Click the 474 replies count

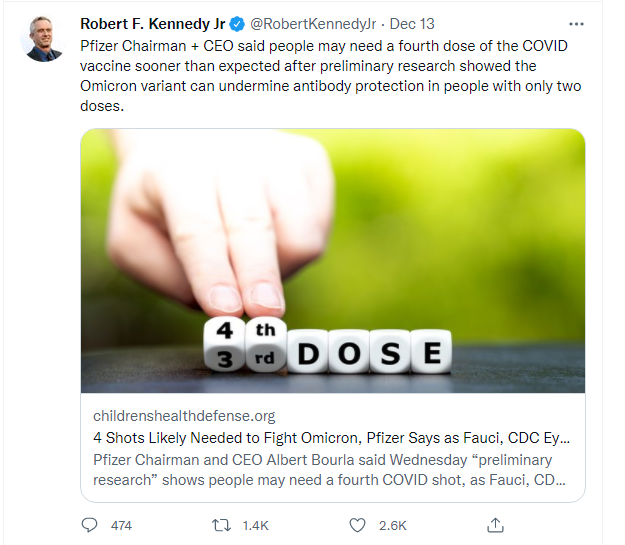(x=121, y=525)
